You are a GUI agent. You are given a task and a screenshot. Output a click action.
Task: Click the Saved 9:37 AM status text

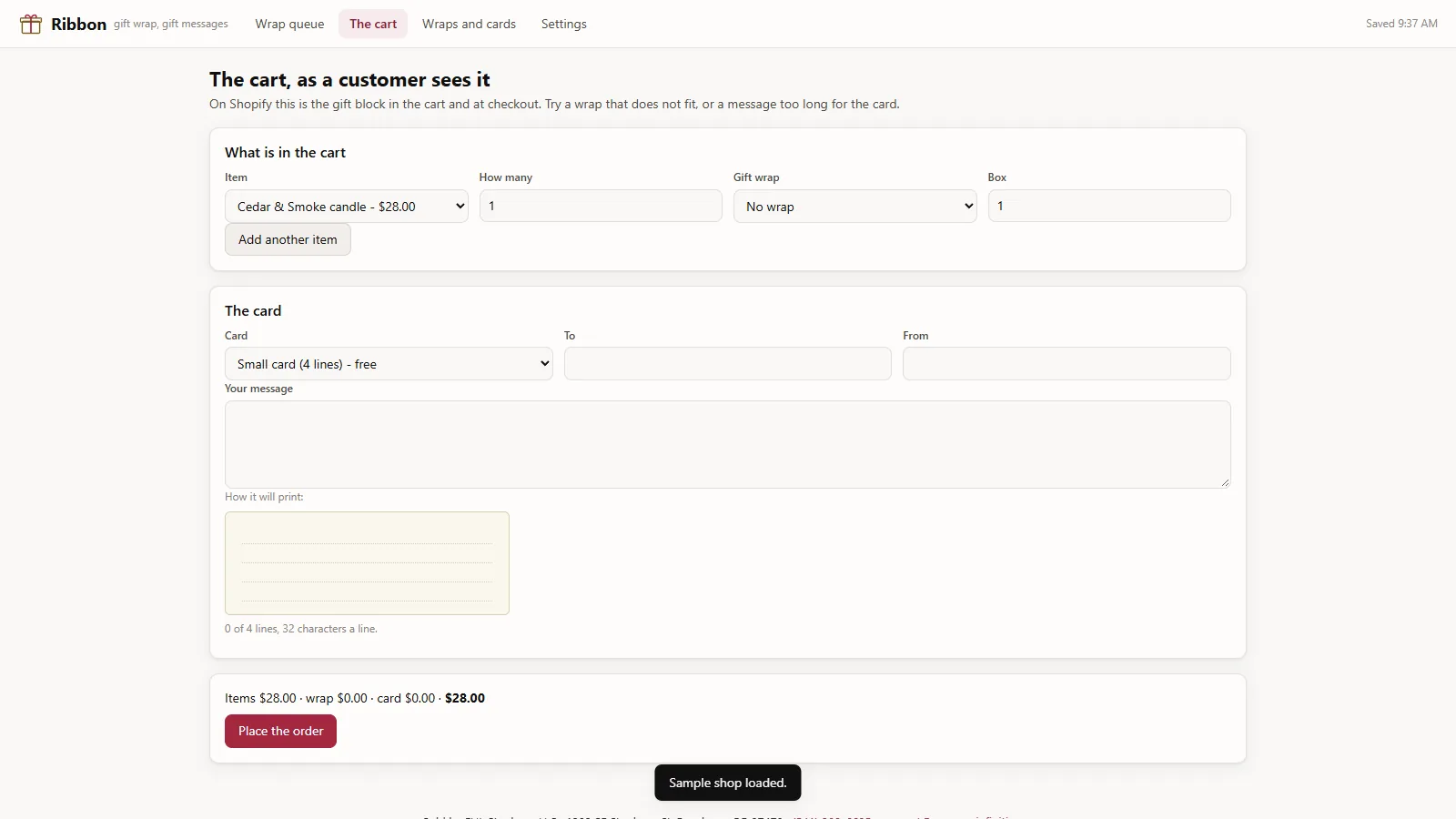click(1401, 24)
